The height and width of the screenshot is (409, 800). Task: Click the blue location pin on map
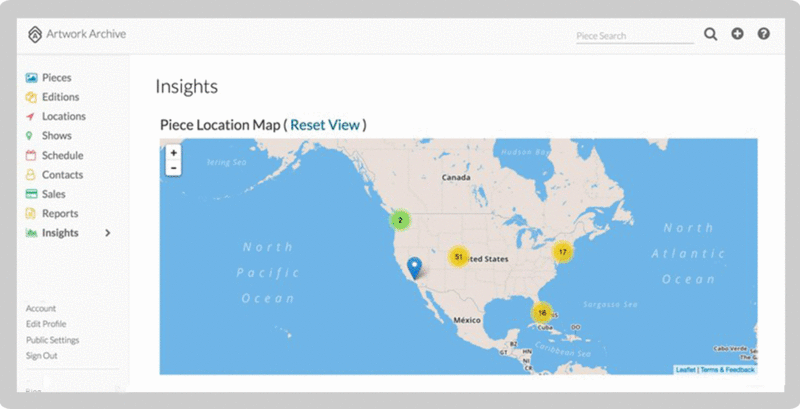415,267
